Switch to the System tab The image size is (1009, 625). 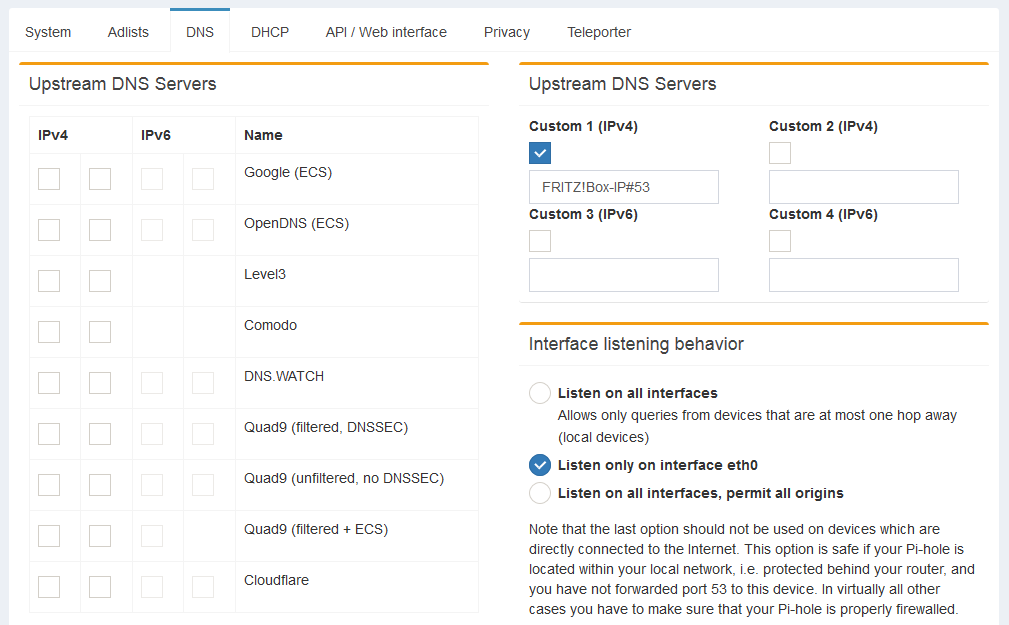coord(48,32)
